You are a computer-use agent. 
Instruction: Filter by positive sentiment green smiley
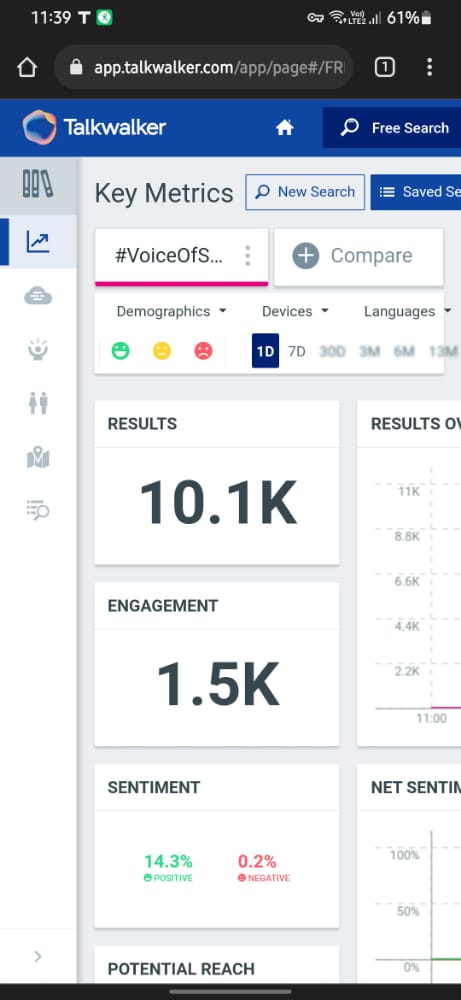[121, 351]
